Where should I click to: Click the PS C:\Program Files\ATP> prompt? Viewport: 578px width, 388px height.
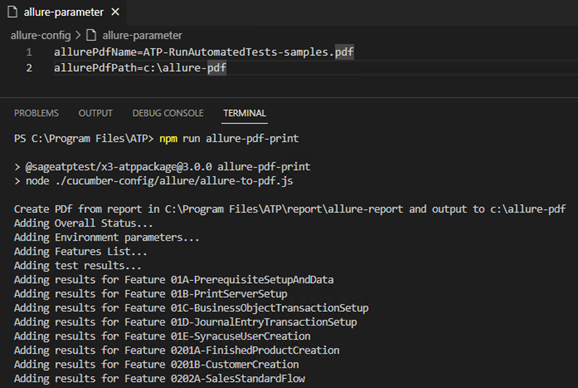[83, 139]
